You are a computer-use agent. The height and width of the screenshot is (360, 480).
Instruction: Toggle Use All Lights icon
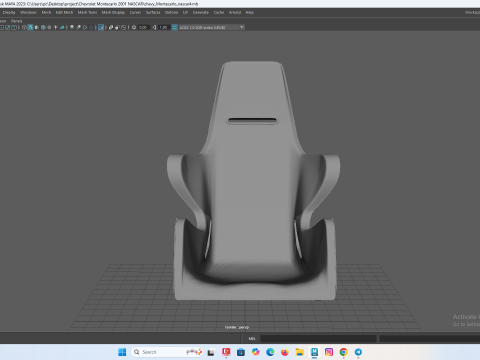[x=55, y=27]
